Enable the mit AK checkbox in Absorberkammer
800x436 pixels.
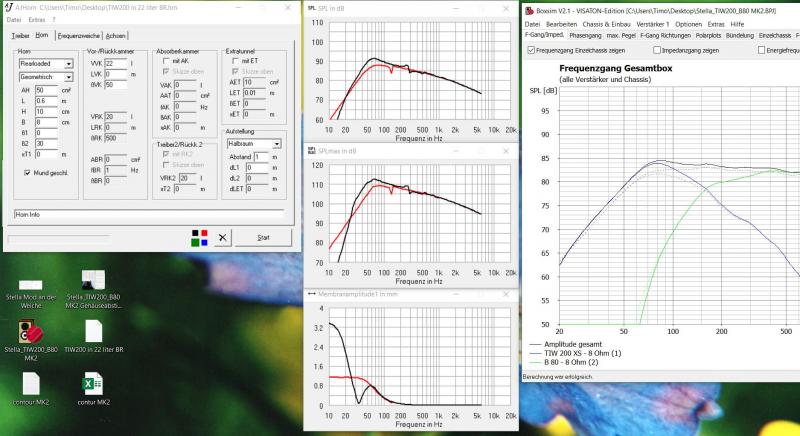pyautogui.click(x=166, y=61)
